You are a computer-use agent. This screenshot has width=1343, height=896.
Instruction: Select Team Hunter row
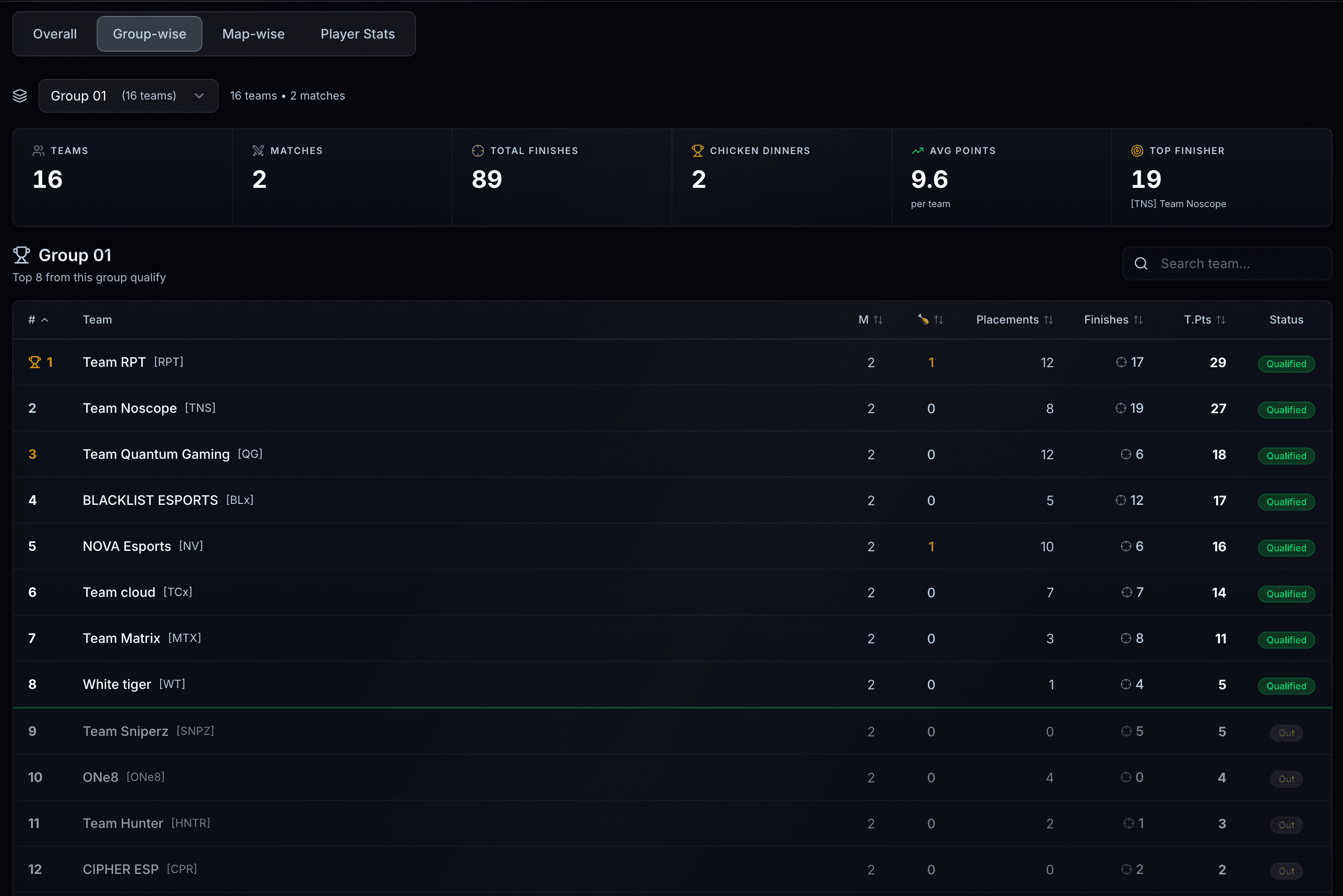click(672, 823)
